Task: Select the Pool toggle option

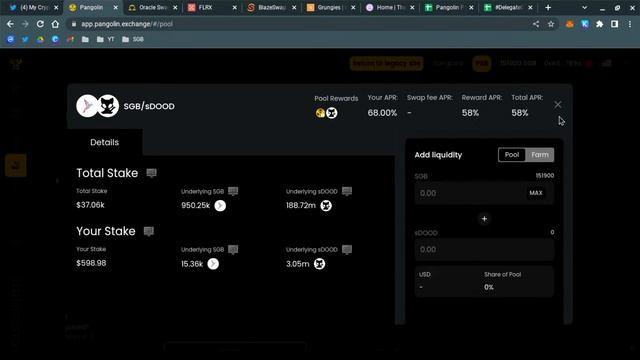Action: pyautogui.click(x=512, y=155)
